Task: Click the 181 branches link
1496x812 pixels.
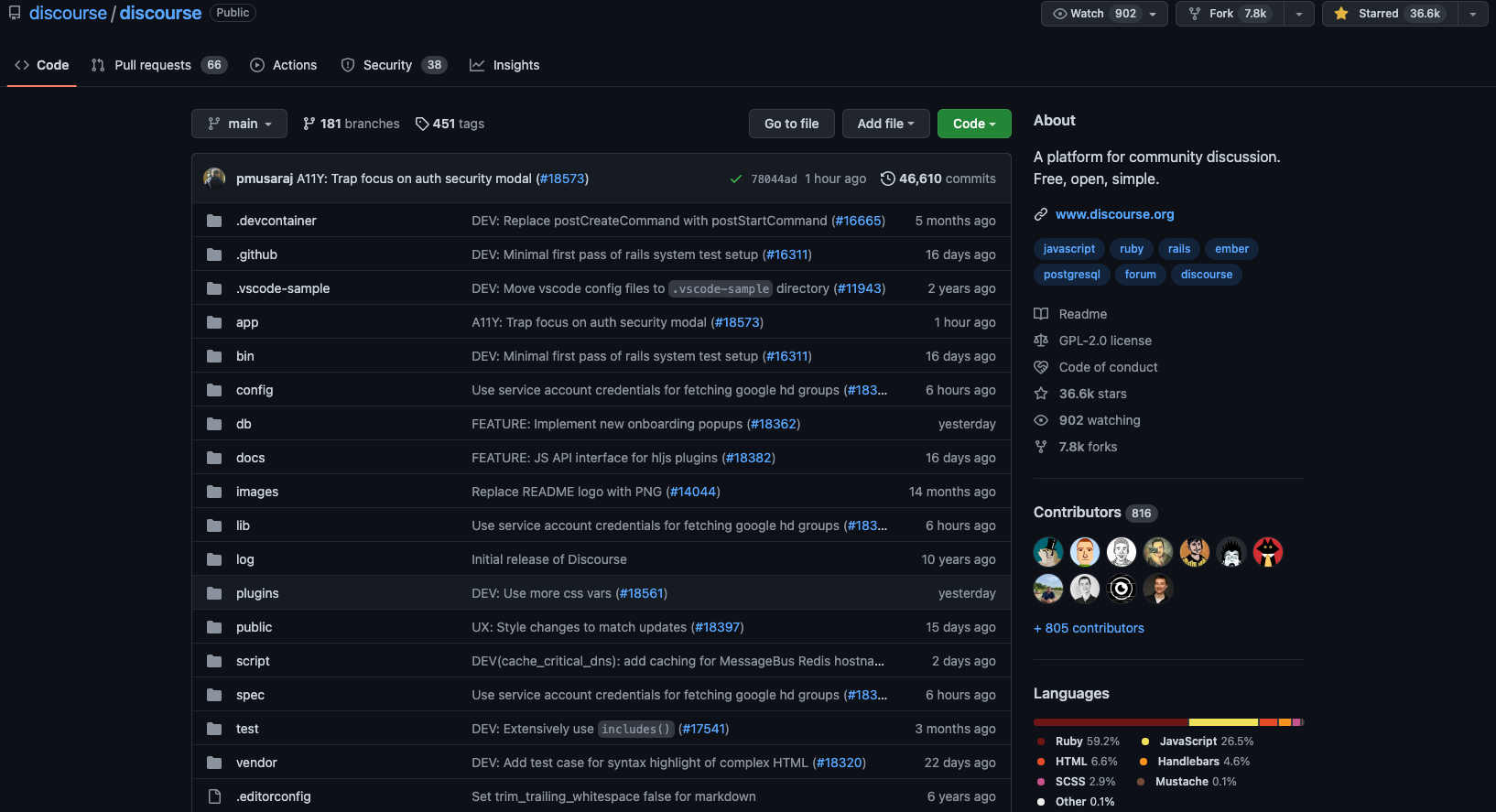Action: [x=352, y=124]
